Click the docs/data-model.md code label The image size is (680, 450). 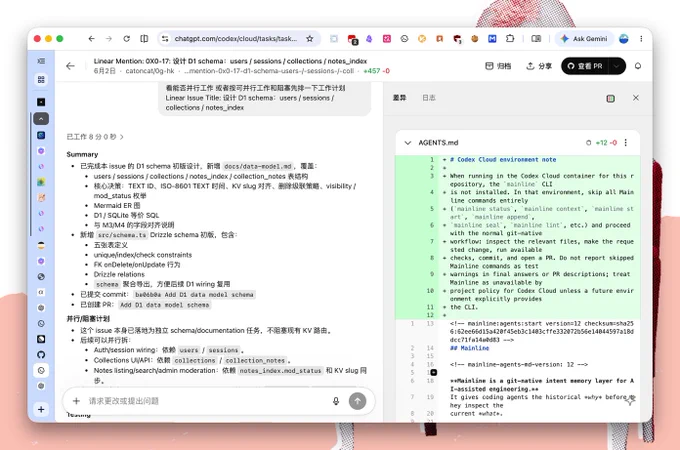[x=258, y=166]
